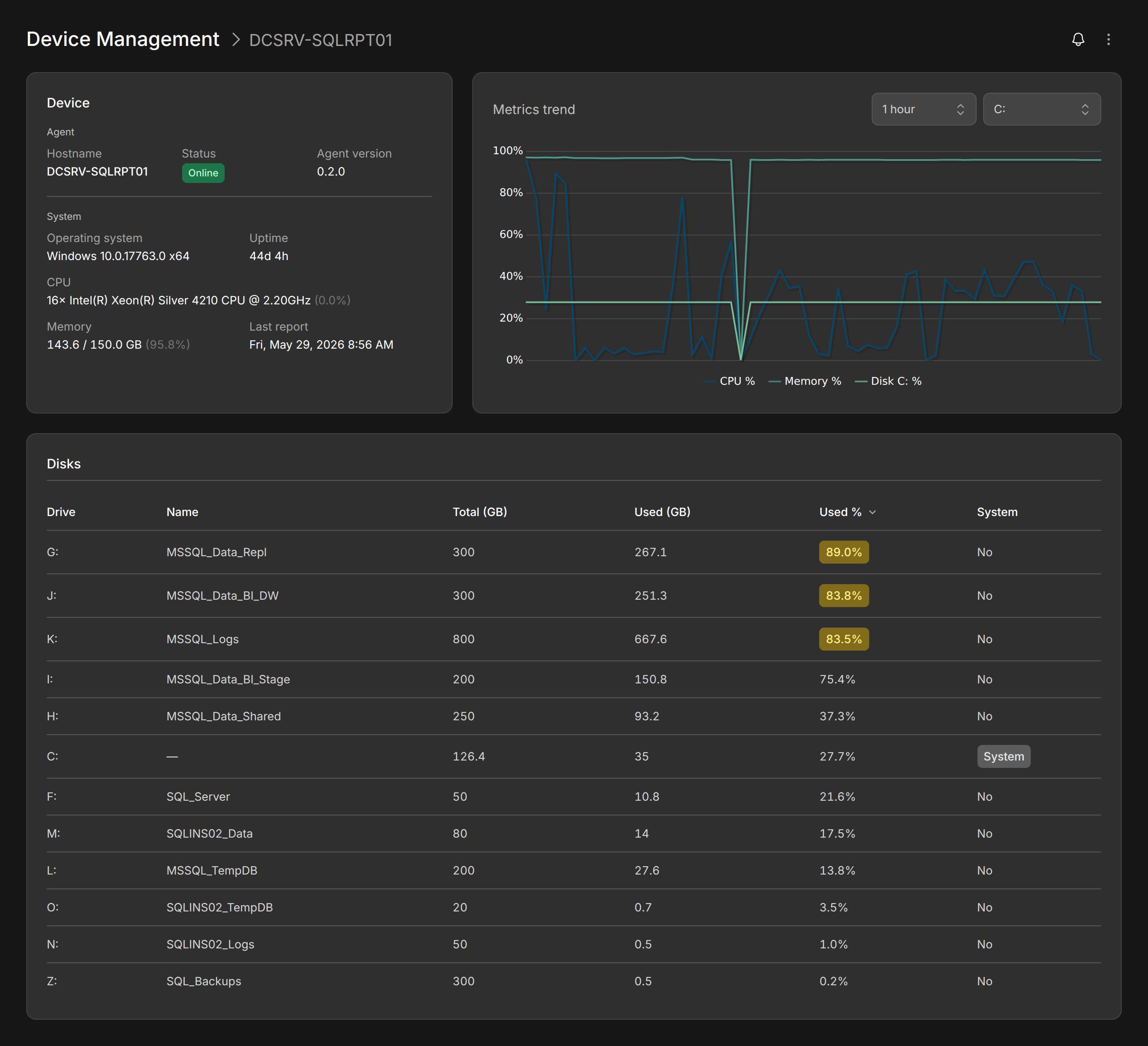Click the 126.4 total GB value
Viewport: 1148px width, 1046px height.
(469, 756)
